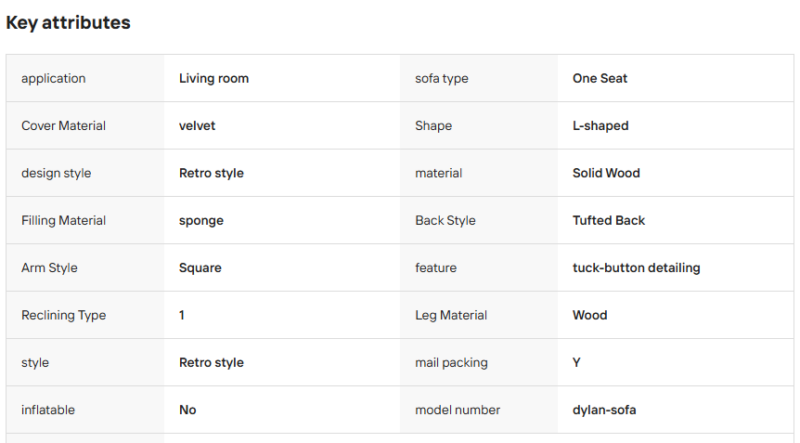Select the 'Tufted Back' back style value
Screen dimensions: 800x443
pos(609,220)
